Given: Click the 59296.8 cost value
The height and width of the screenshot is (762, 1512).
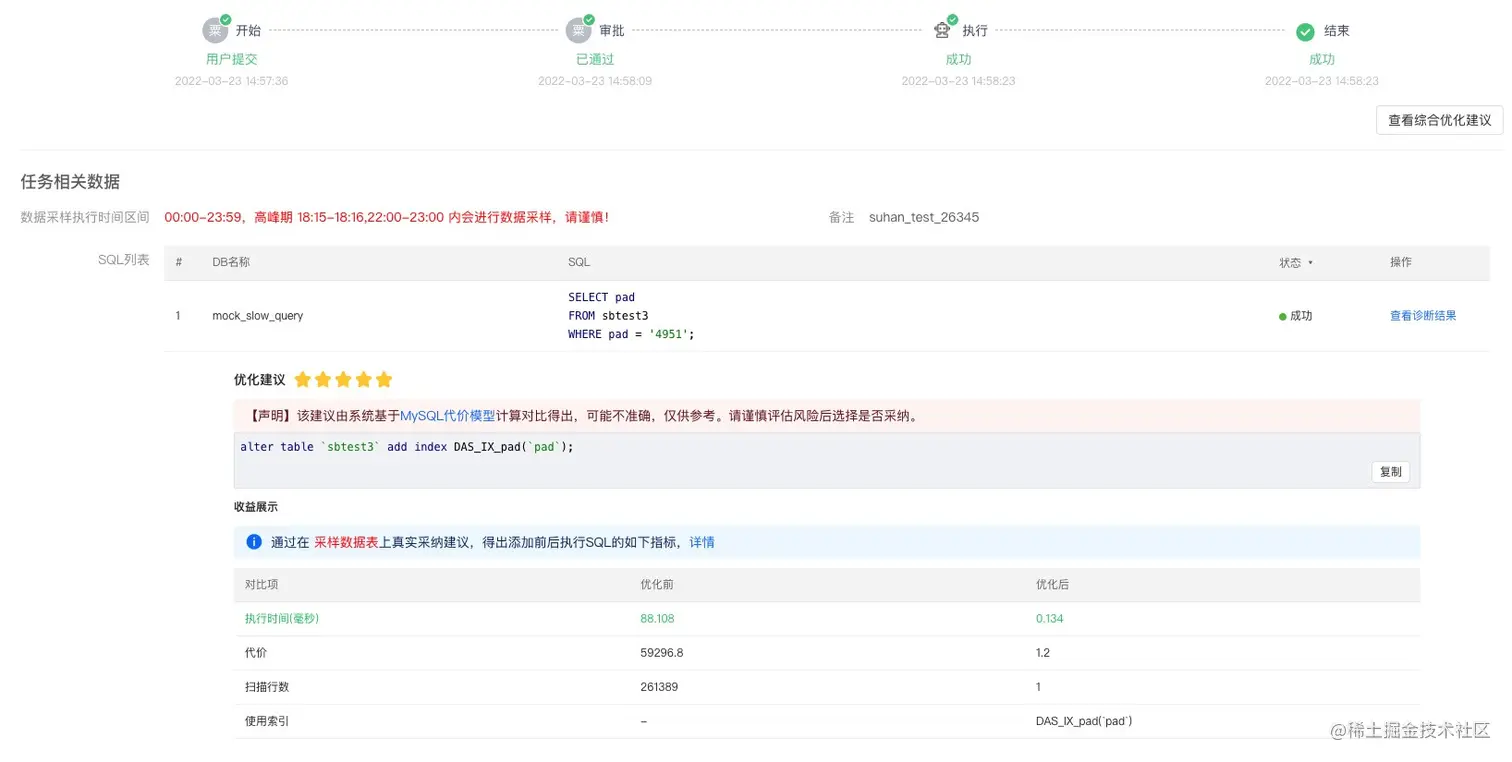Looking at the screenshot, I should (662, 653).
